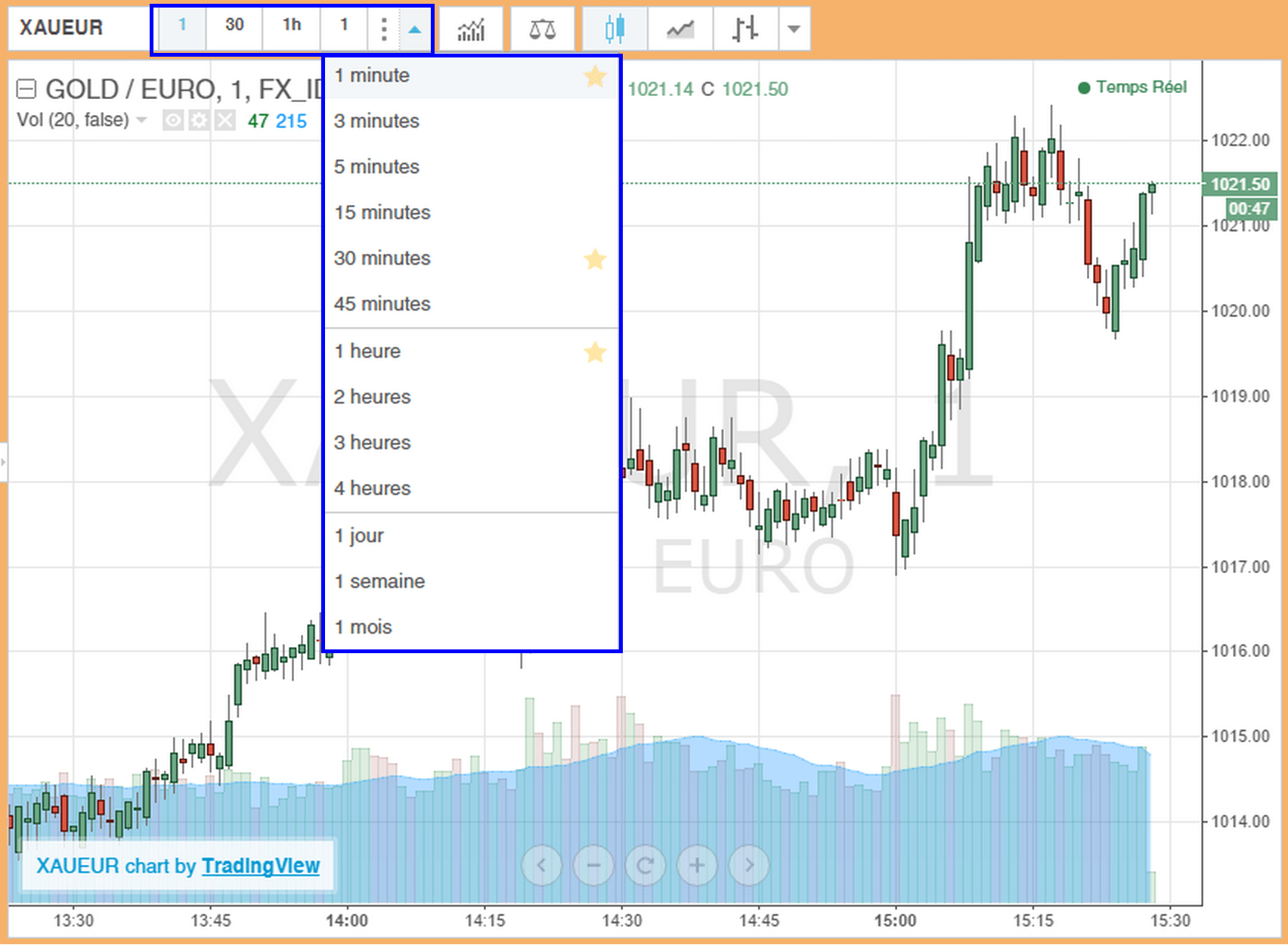
Task: Toggle favorite star for 30 minutes
Action: click(x=595, y=259)
